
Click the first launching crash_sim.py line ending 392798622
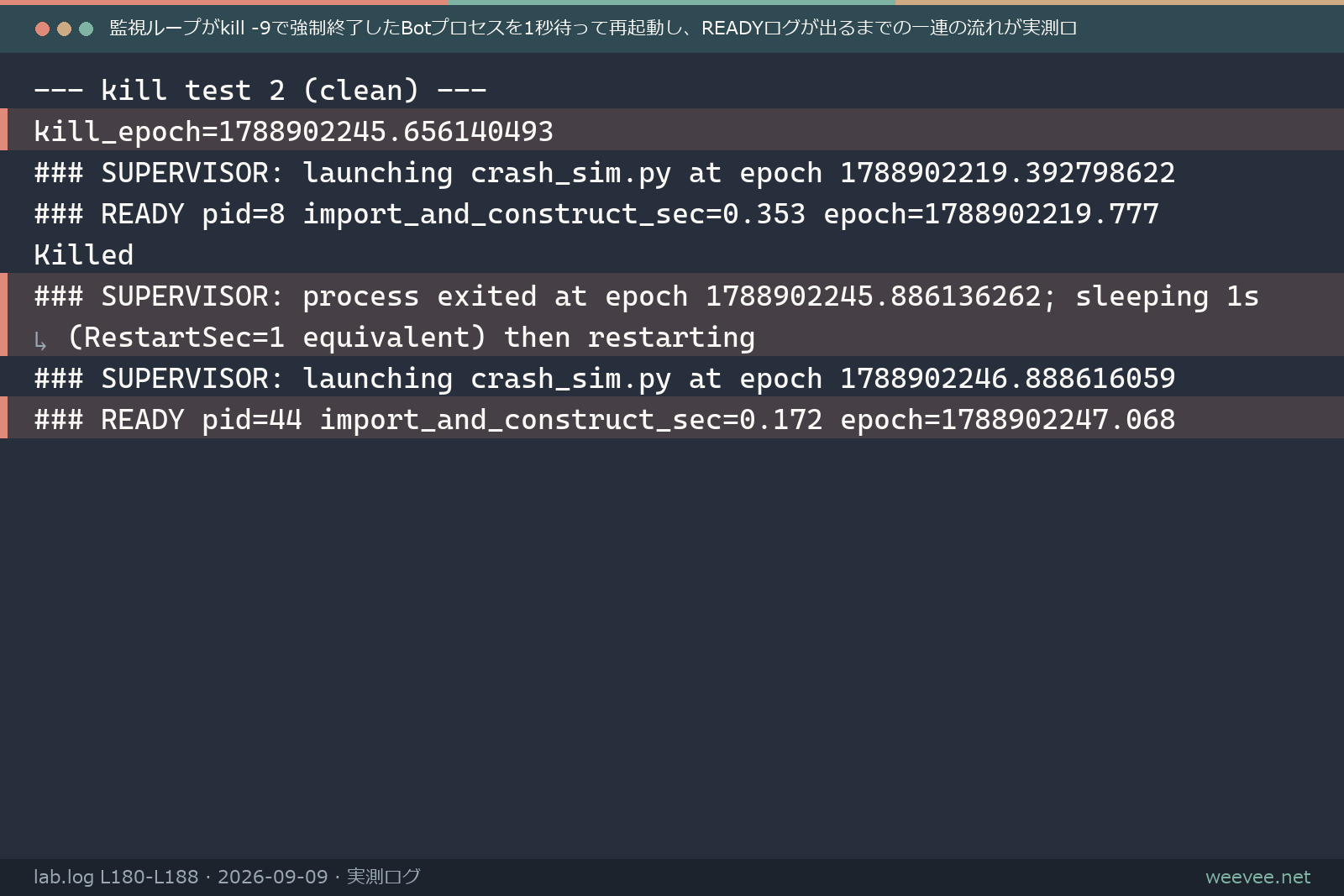coord(605,172)
